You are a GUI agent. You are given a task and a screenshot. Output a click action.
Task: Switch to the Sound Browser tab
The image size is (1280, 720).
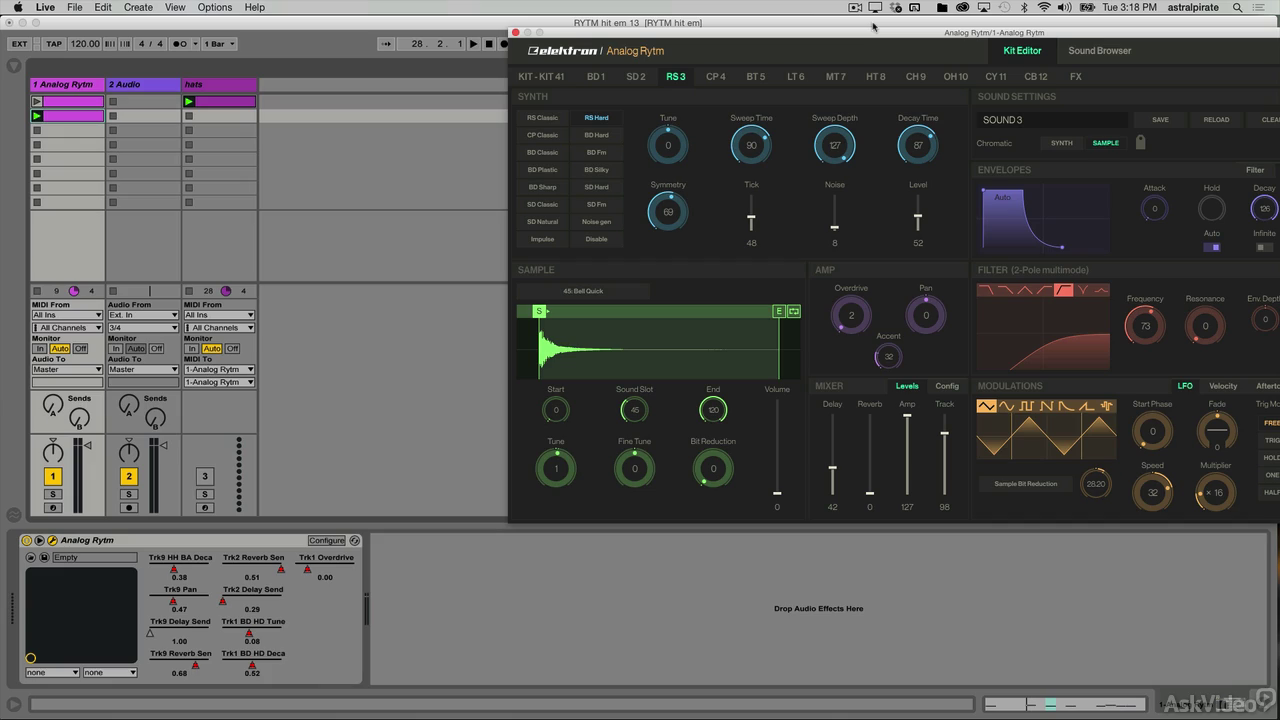coord(1099,51)
